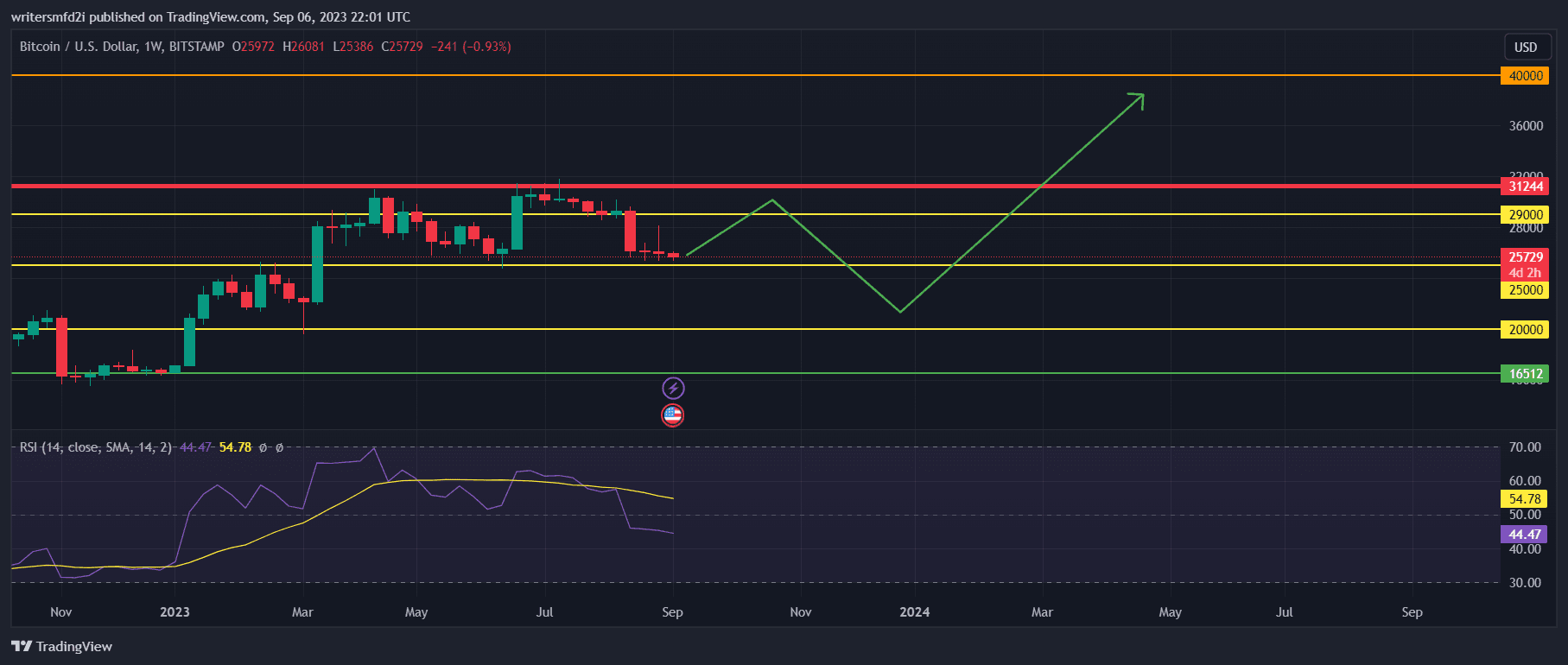The image size is (1568, 665).
Task: Click the TradingView logo at bottom left
Action: tap(62, 646)
